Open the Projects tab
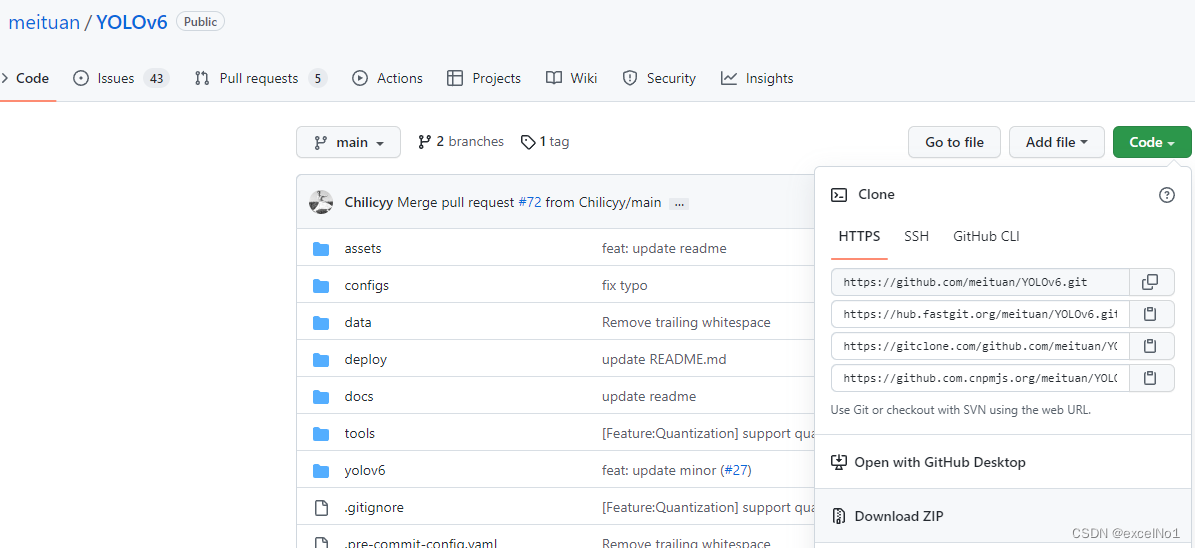This screenshot has width=1195, height=548. tap(484, 78)
